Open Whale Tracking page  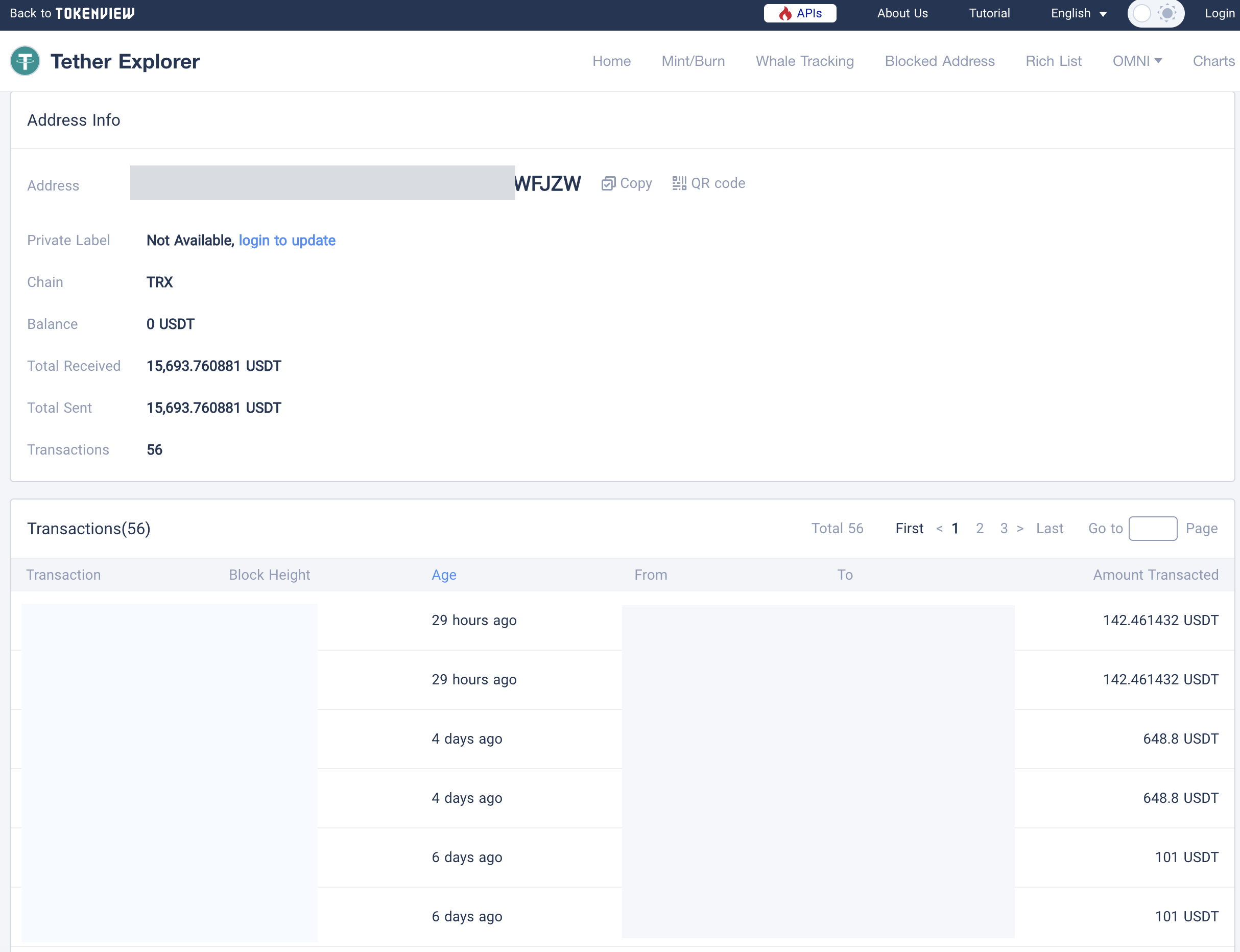pyautogui.click(x=805, y=61)
